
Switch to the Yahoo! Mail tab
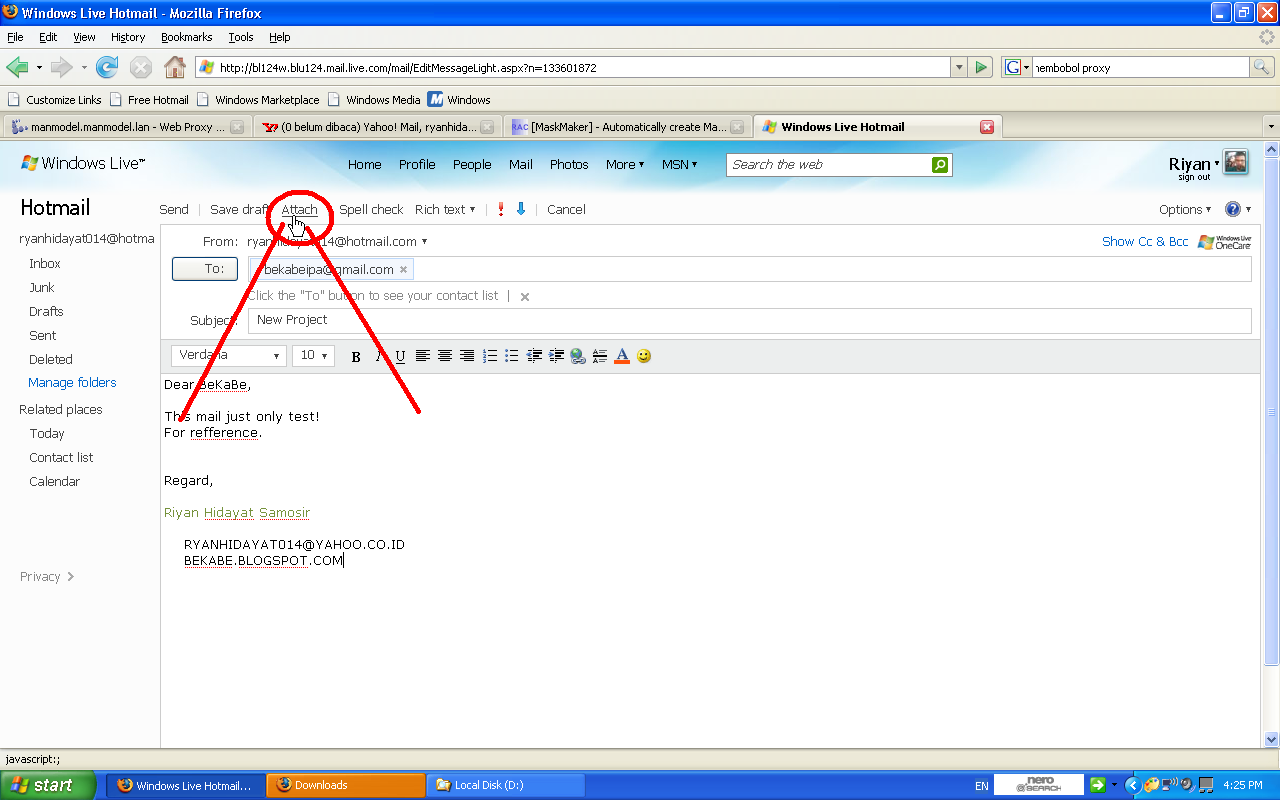click(x=377, y=127)
